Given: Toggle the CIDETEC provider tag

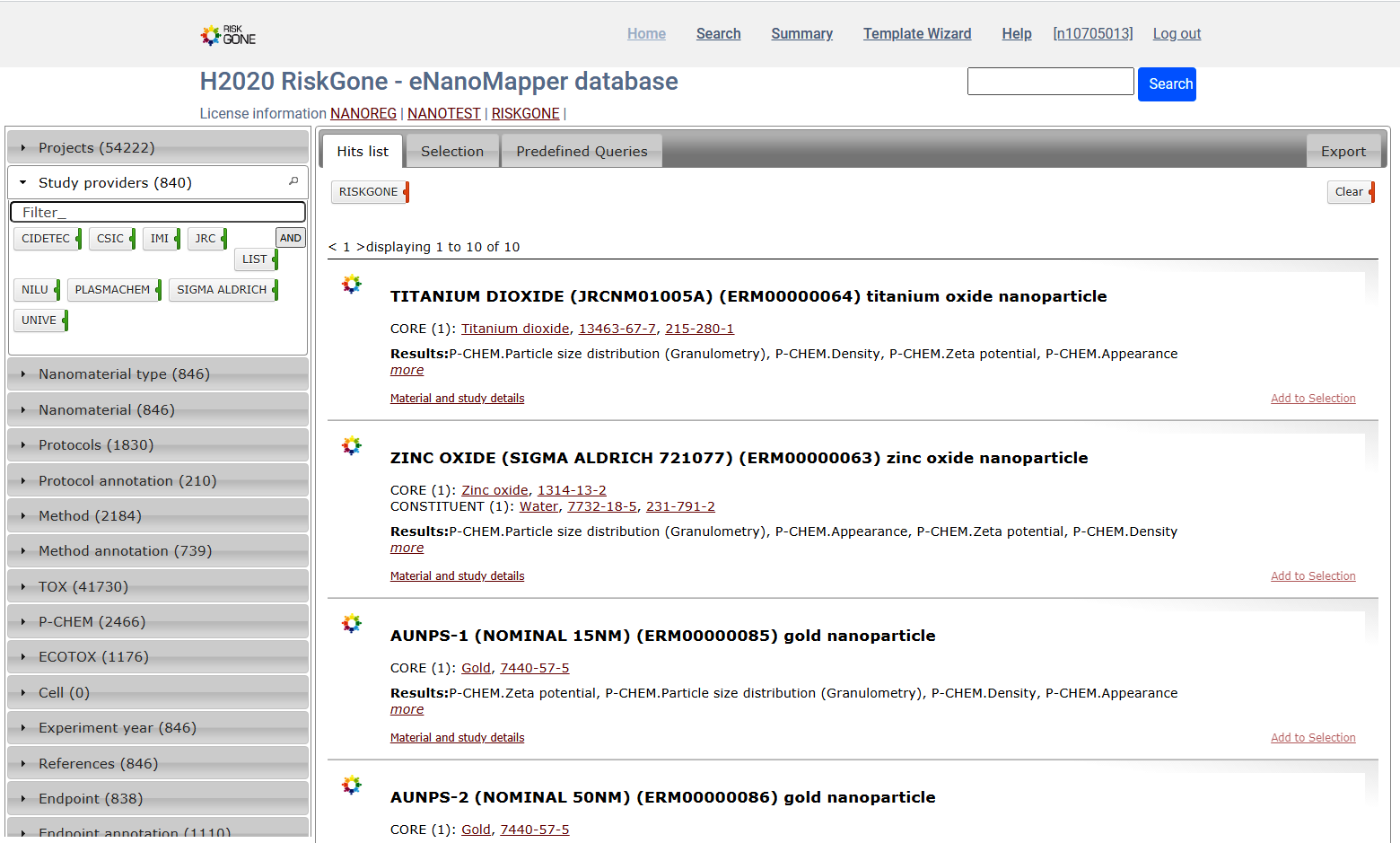Looking at the screenshot, I should (48, 239).
